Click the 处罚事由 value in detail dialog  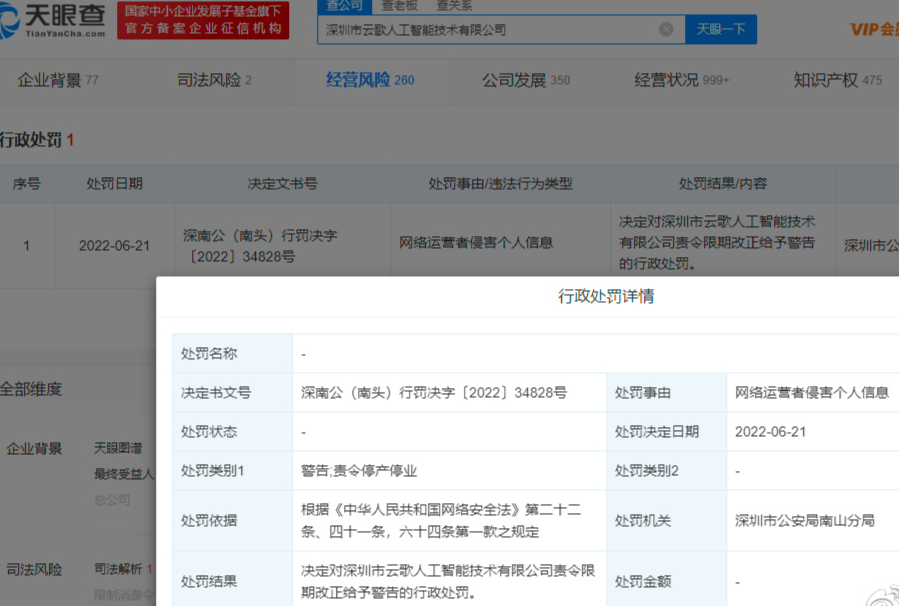812,393
